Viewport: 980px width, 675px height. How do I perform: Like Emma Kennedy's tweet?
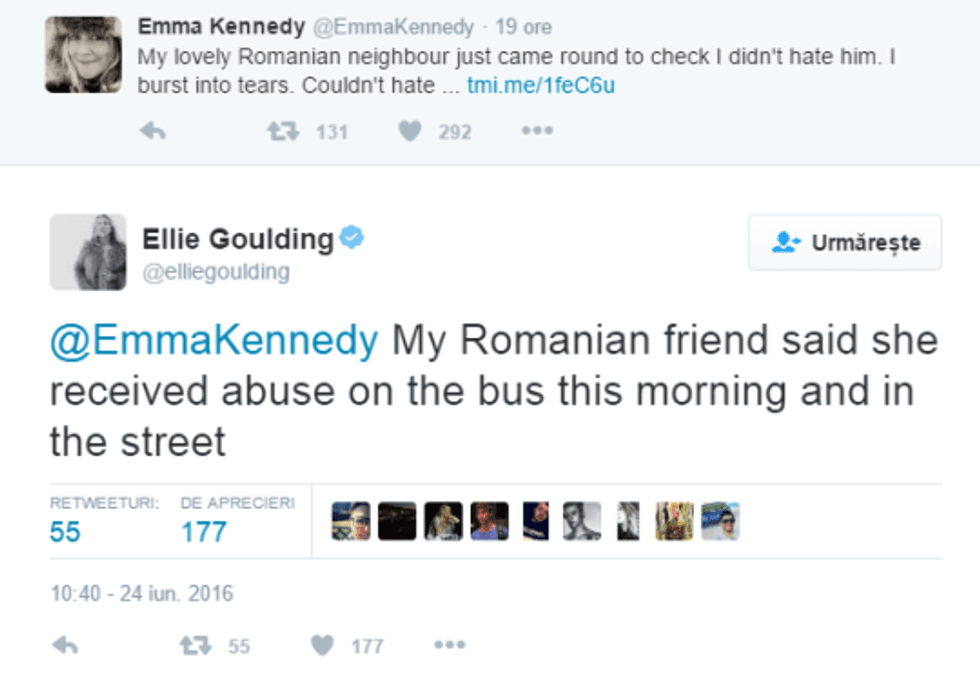[410, 131]
